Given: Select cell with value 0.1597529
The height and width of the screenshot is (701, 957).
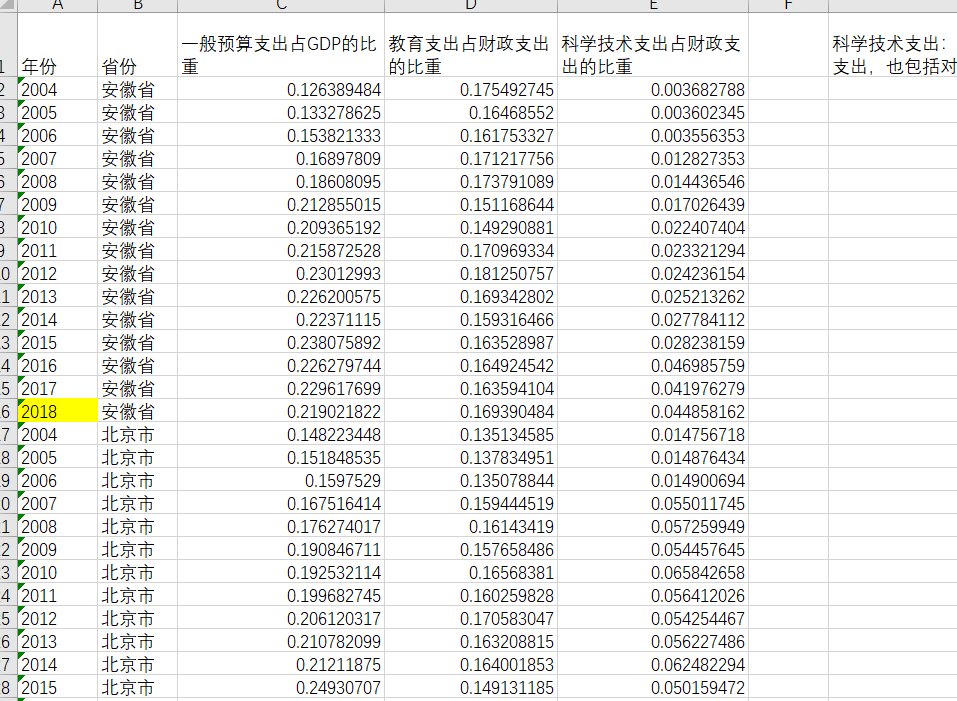Looking at the screenshot, I should click(x=281, y=480).
